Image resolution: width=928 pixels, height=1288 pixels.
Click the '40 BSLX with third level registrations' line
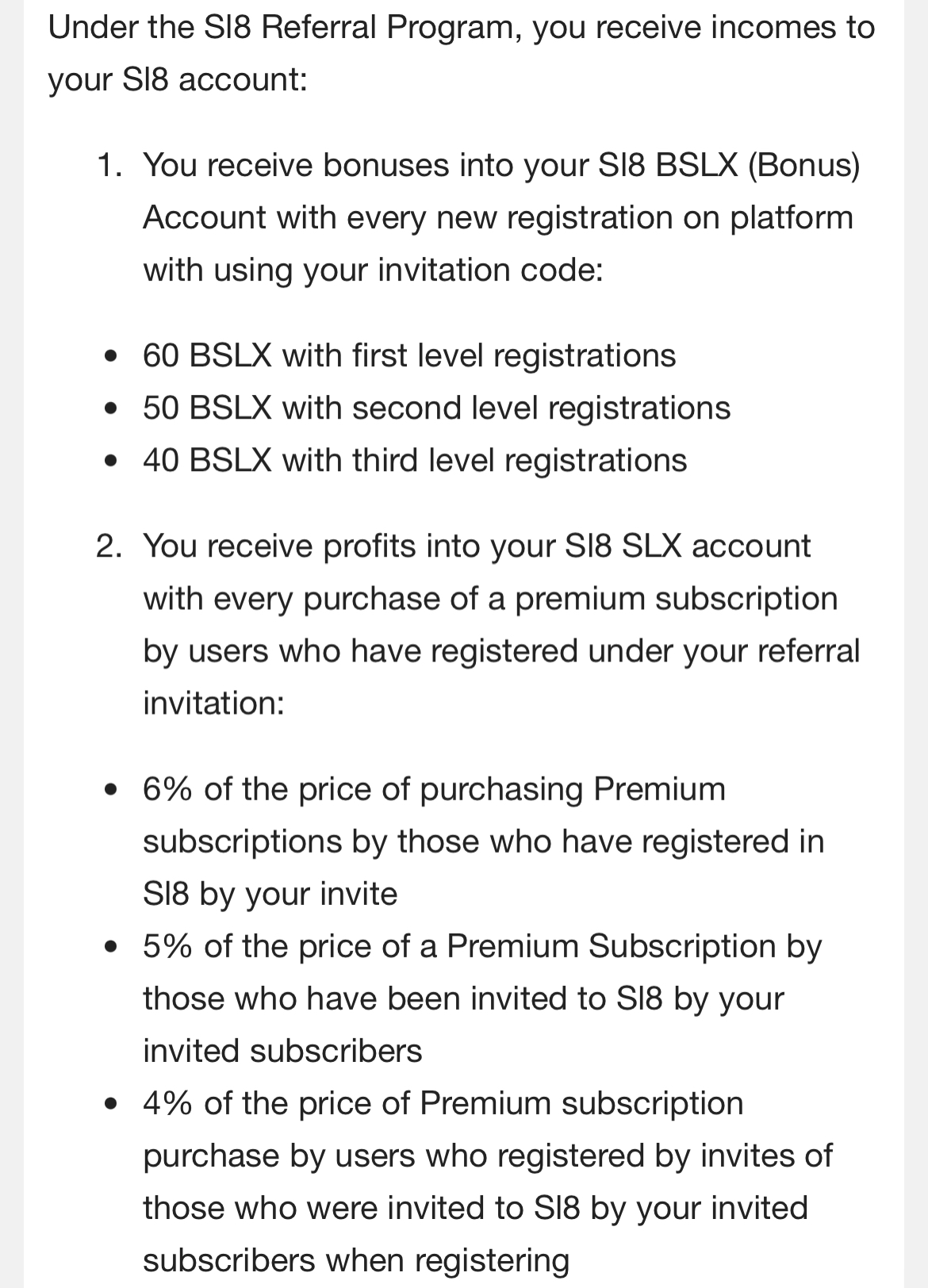414,460
